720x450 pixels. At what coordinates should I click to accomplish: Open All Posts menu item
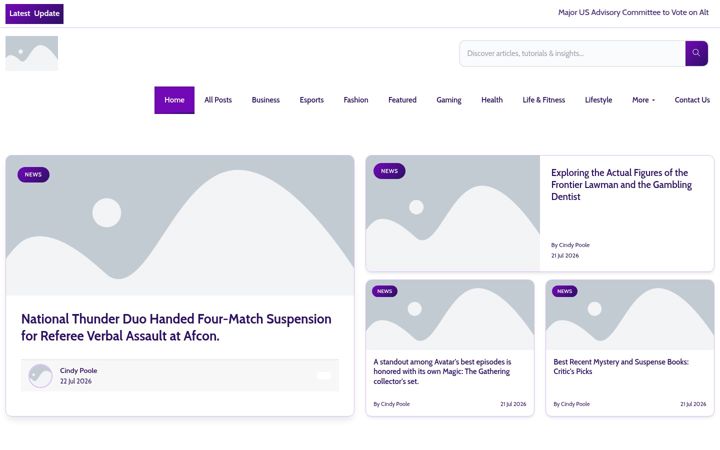coord(218,100)
